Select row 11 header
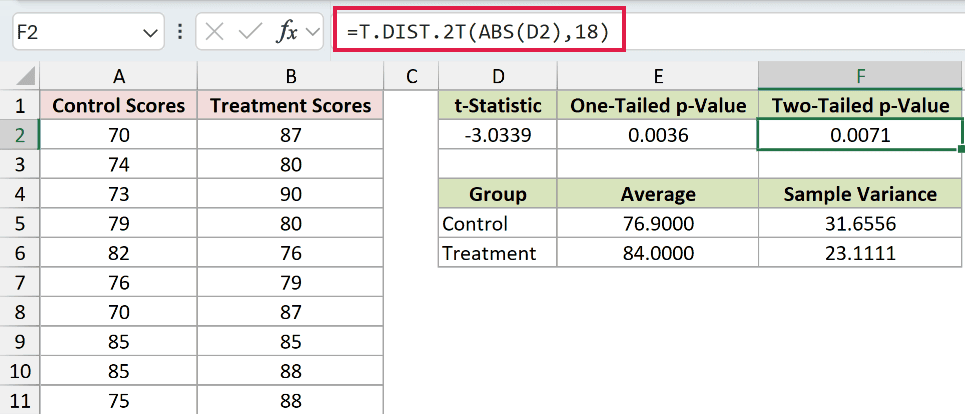The height and width of the screenshot is (414, 965). coord(20,400)
